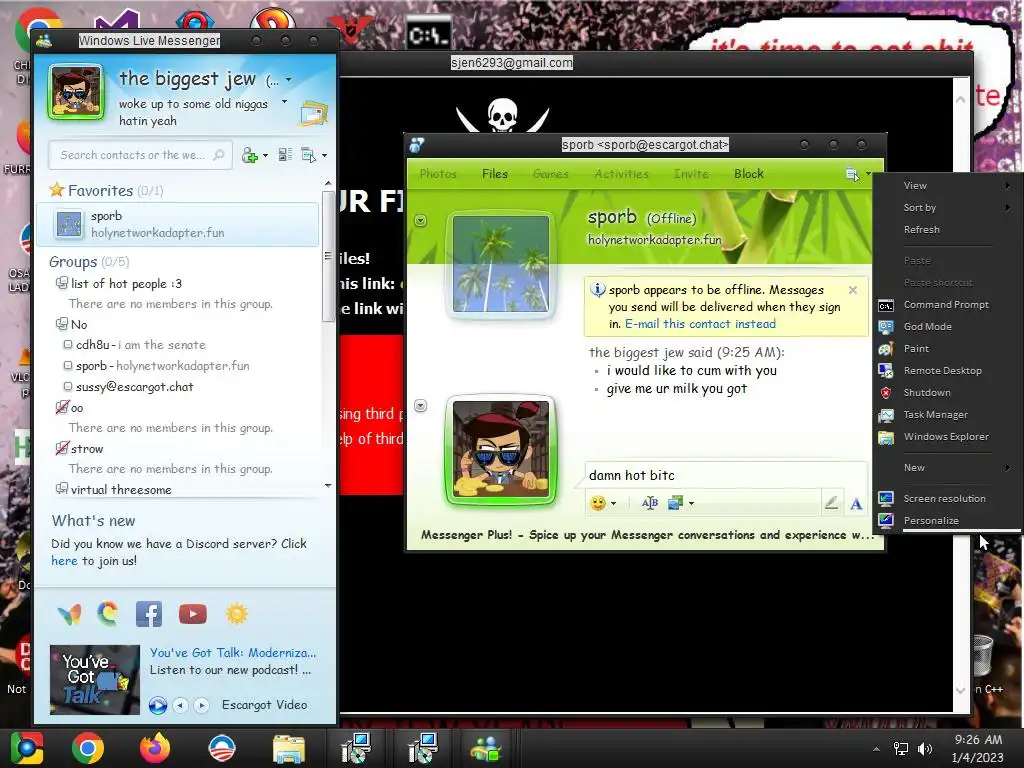Open background picker dropdown arrow in chat
1024x768 pixels.
(x=691, y=504)
